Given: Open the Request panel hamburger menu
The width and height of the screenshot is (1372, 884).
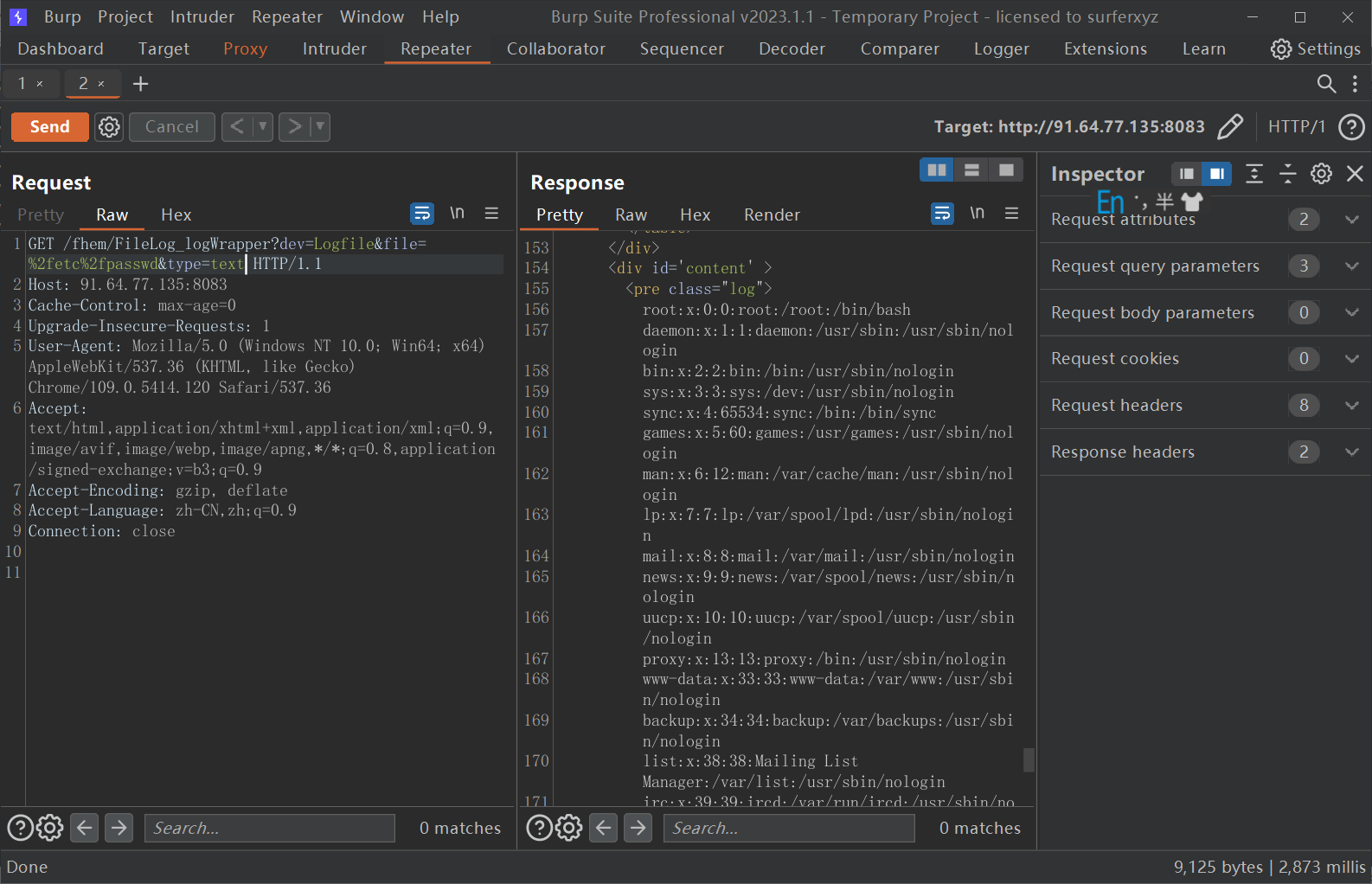Looking at the screenshot, I should click(491, 214).
